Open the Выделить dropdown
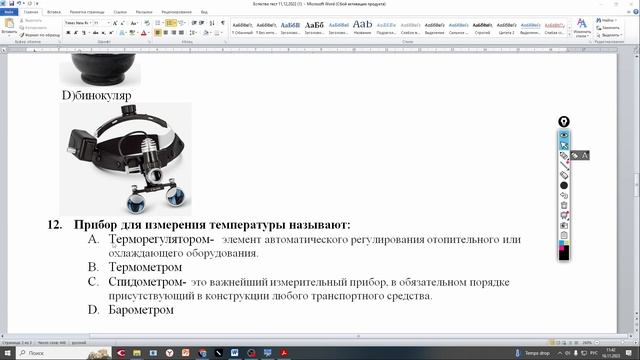Screen dimensions: 640x360 coord(609,35)
